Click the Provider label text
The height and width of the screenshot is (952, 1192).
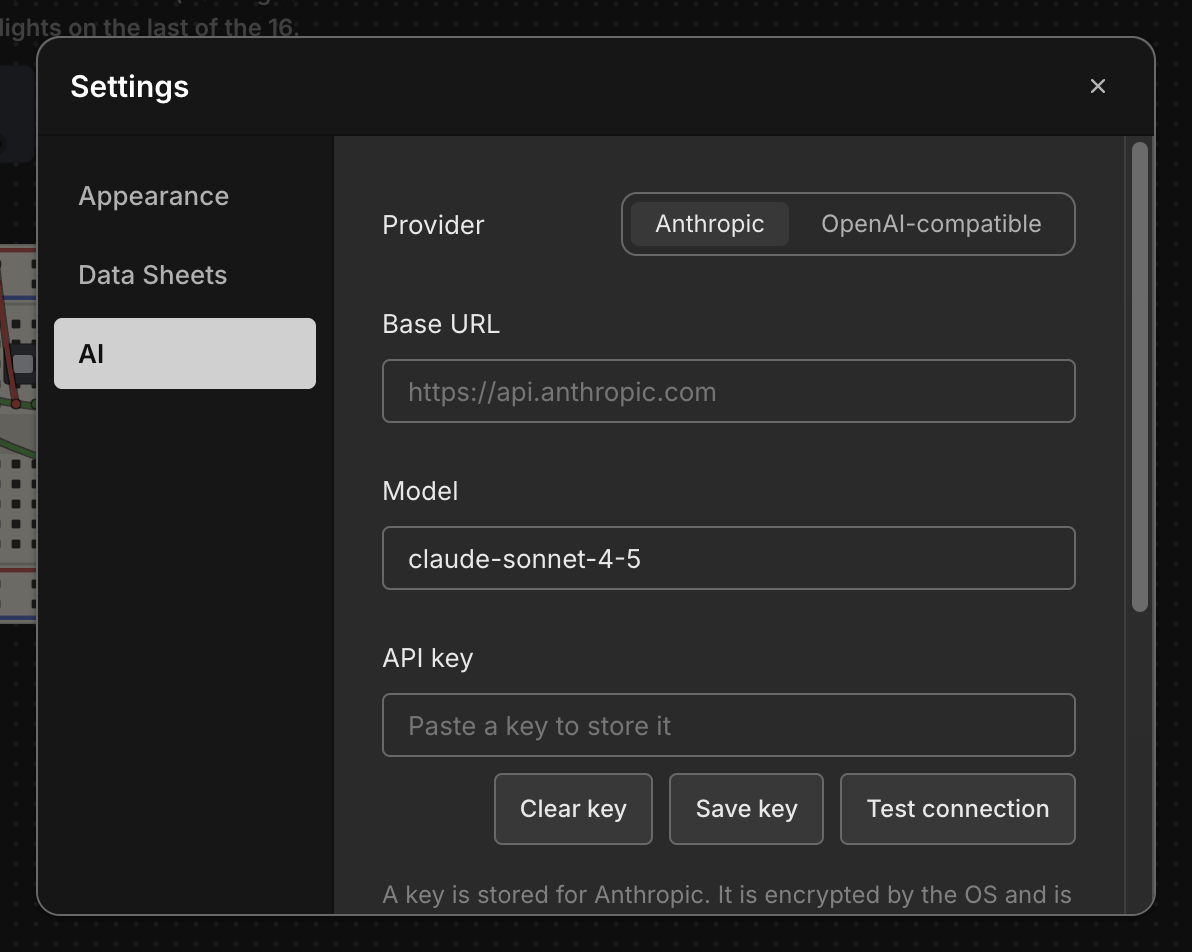tap(433, 225)
